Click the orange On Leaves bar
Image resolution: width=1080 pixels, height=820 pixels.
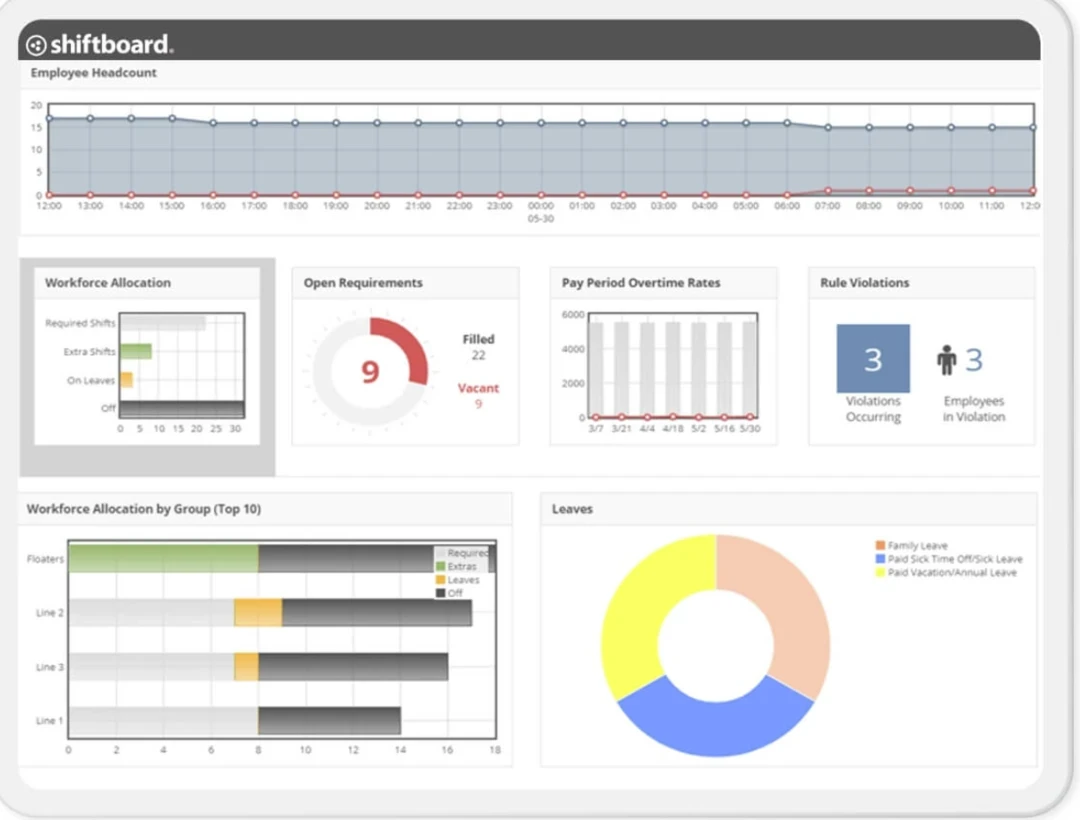(126, 380)
